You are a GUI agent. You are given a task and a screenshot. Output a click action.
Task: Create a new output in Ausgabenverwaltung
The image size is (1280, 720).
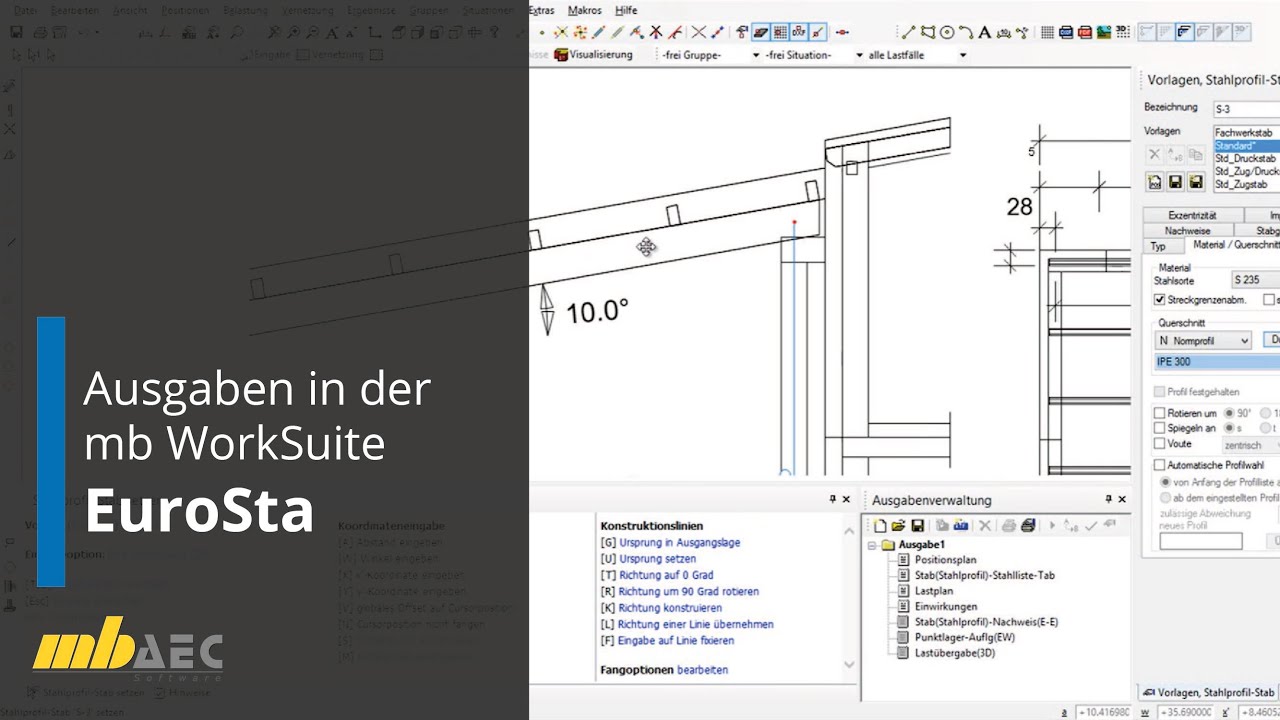click(x=880, y=525)
